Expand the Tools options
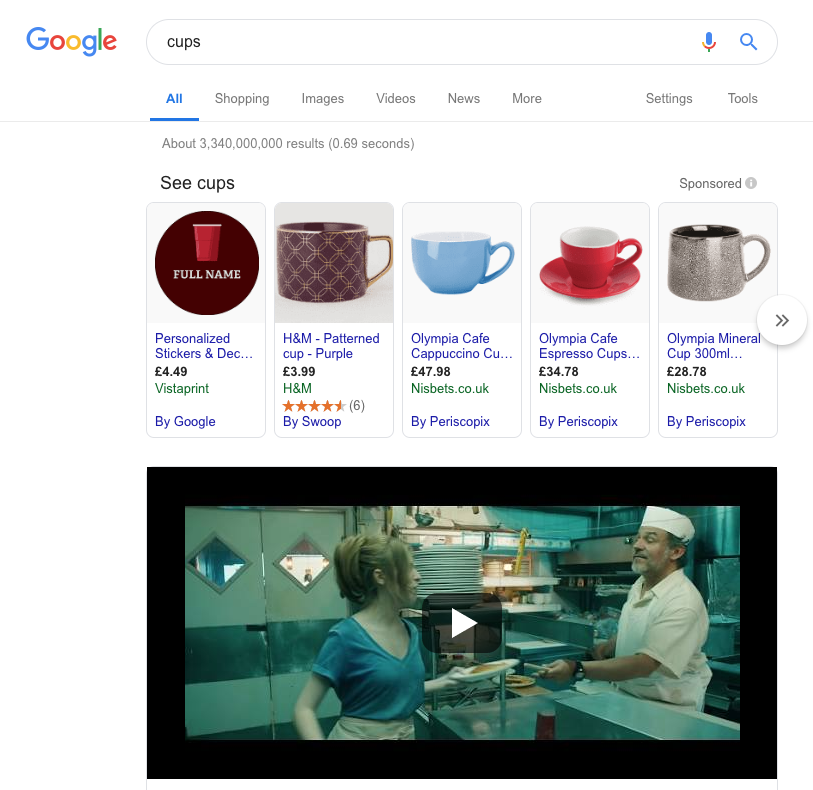813x790 pixels. point(742,99)
